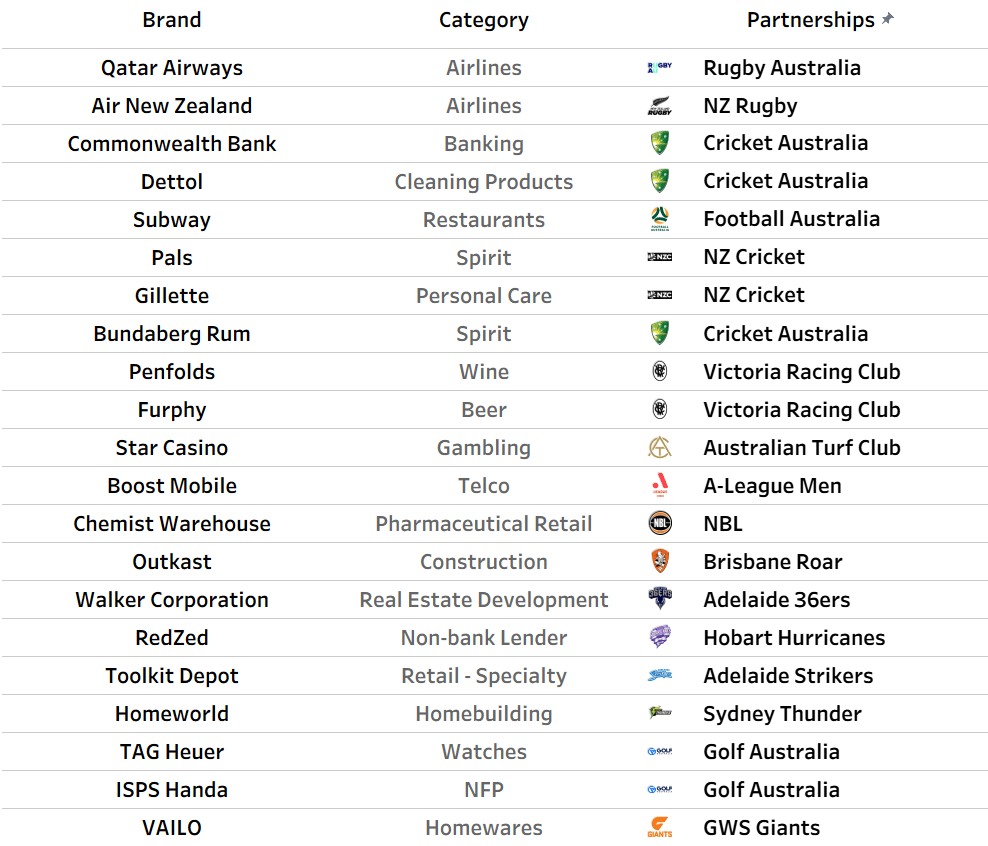
Task: Click the Sydney Thunder partnership label
Action: tap(782, 714)
